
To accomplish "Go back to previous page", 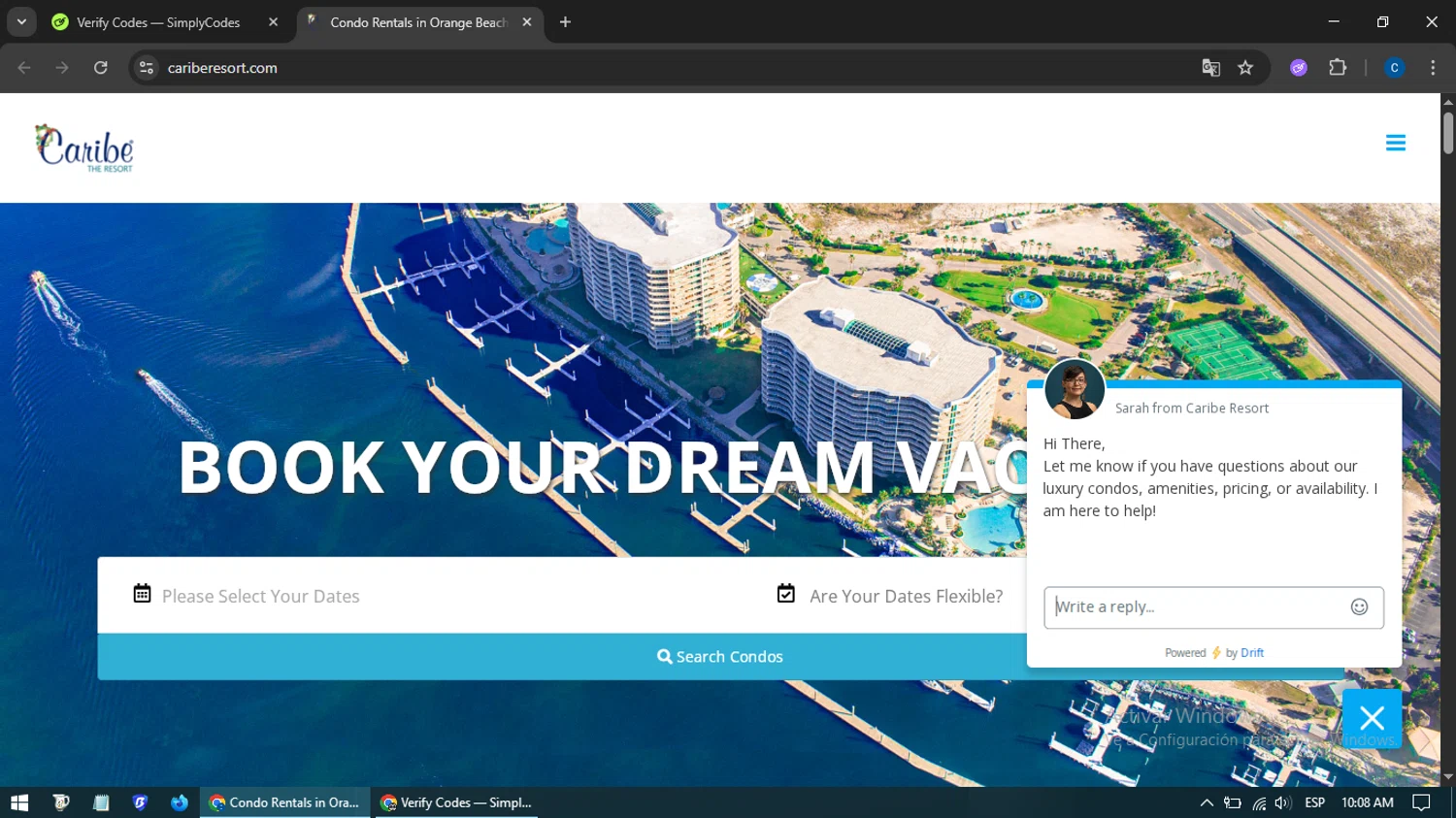I will click(24, 68).
